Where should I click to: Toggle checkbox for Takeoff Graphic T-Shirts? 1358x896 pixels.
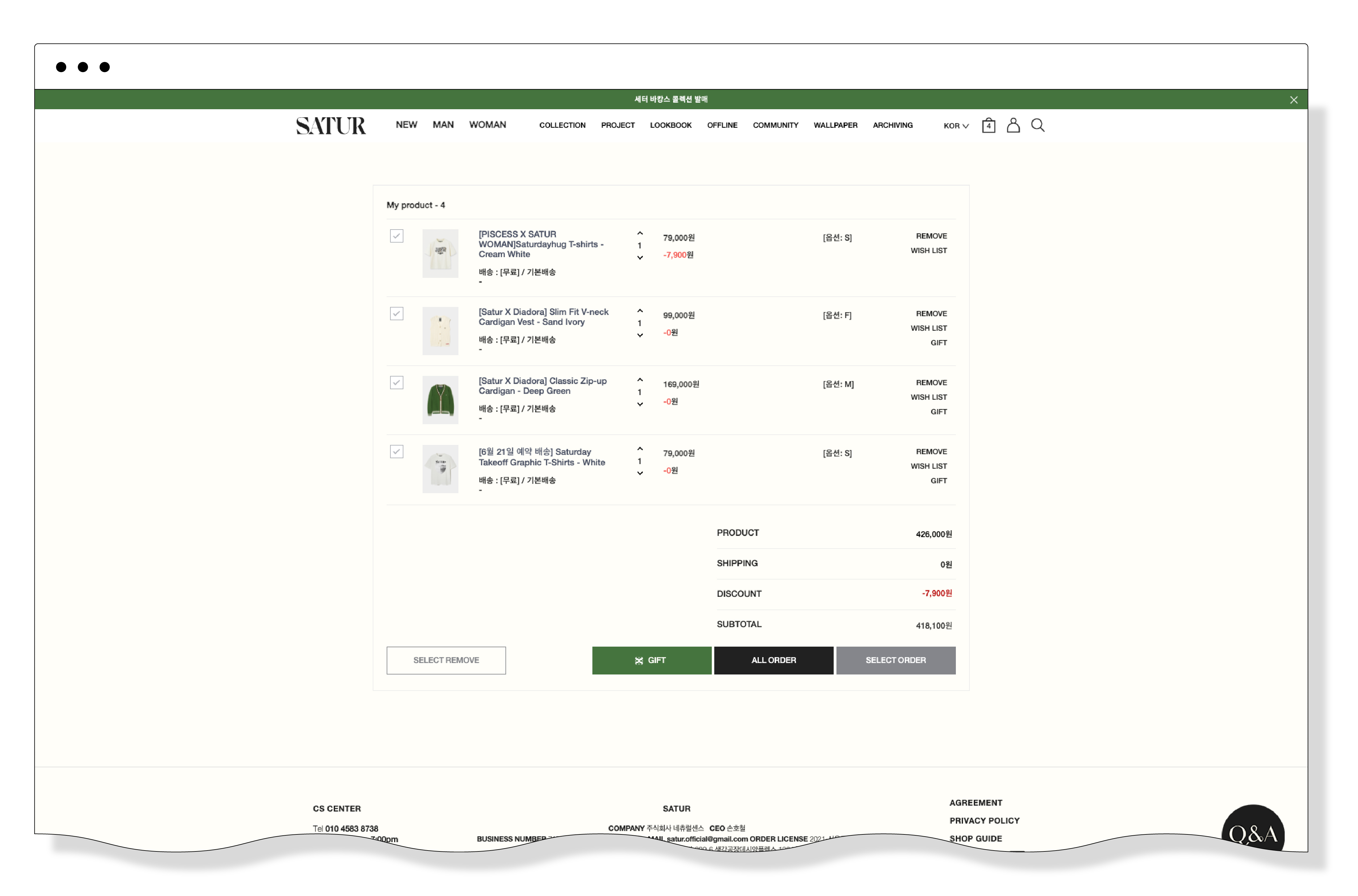[397, 451]
